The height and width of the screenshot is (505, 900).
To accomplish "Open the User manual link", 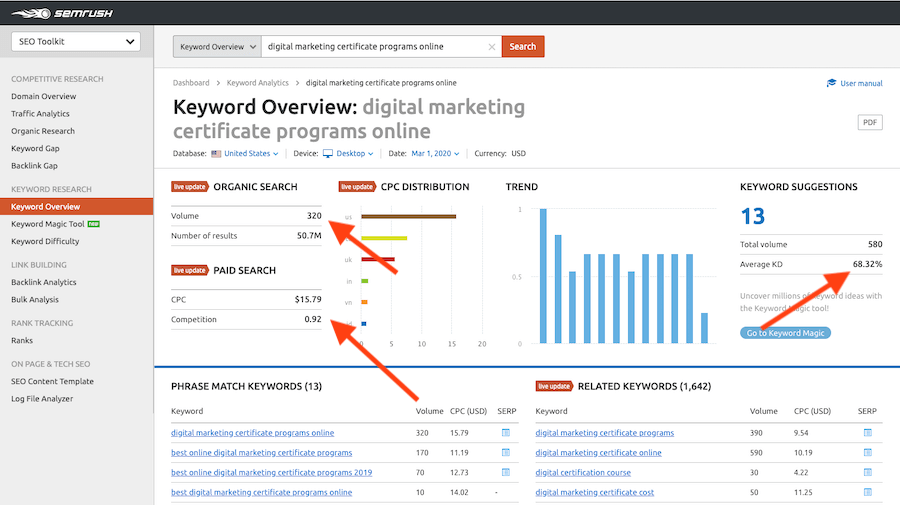I will (x=861, y=83).
